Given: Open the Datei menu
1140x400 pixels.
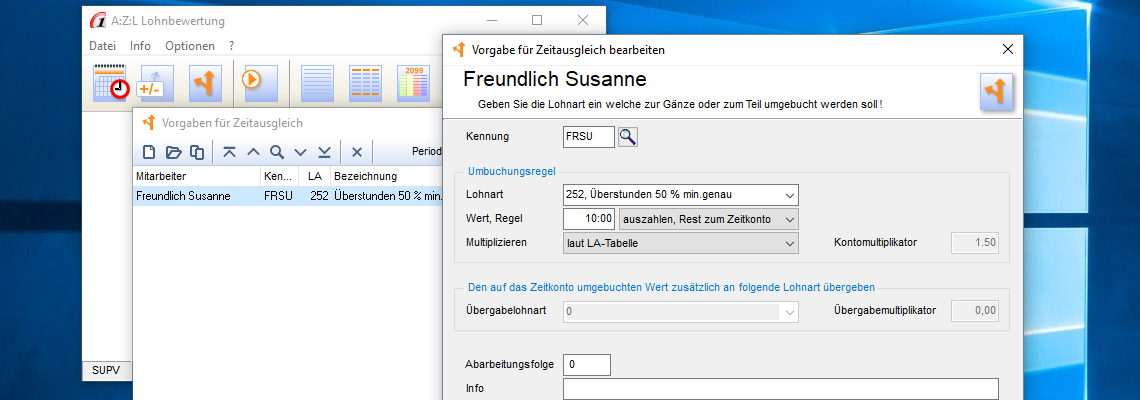Looking at the screenshot, I should pos(102,46).
